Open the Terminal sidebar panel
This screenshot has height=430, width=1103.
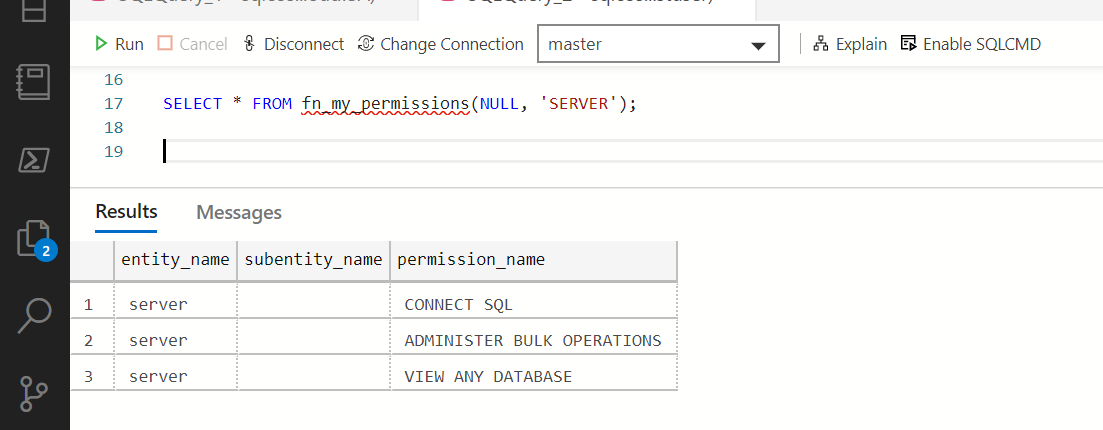coord(34,160)
